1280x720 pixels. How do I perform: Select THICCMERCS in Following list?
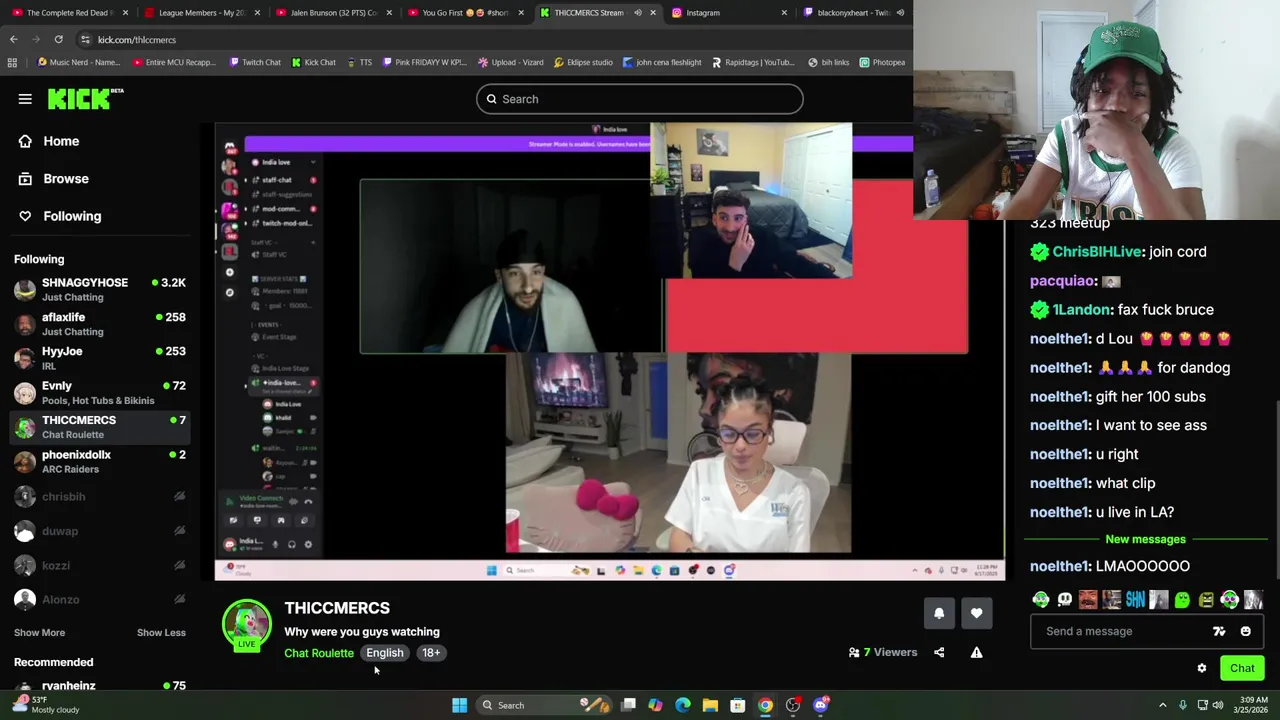[x=100, y=427]
